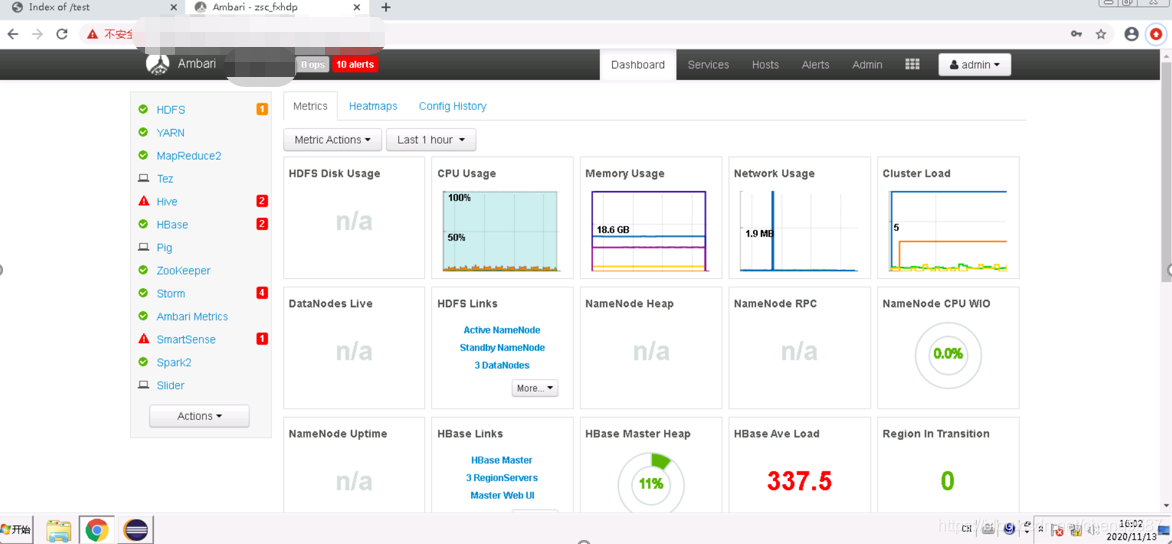This screenshot has height=544, width=1172.
Task: Click the HDFS green status check icon
Action: coord(144,109)
